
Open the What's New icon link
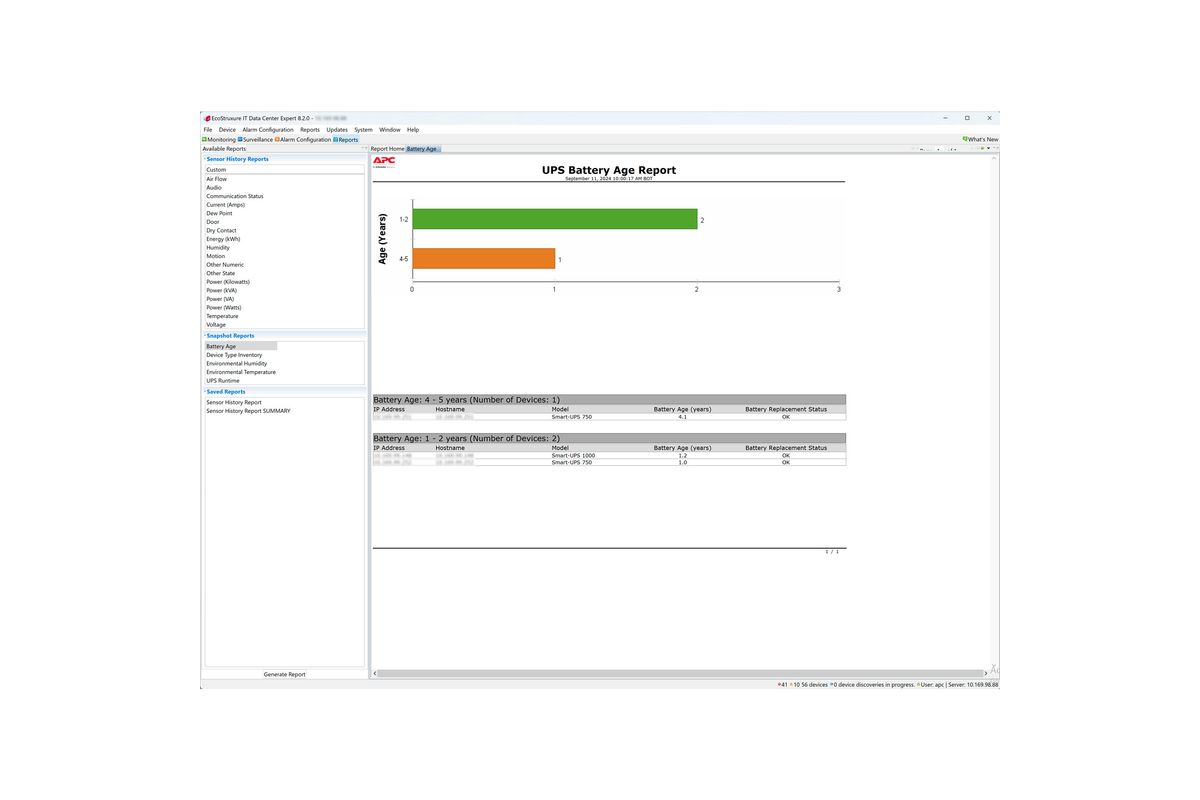pos(965,140)
